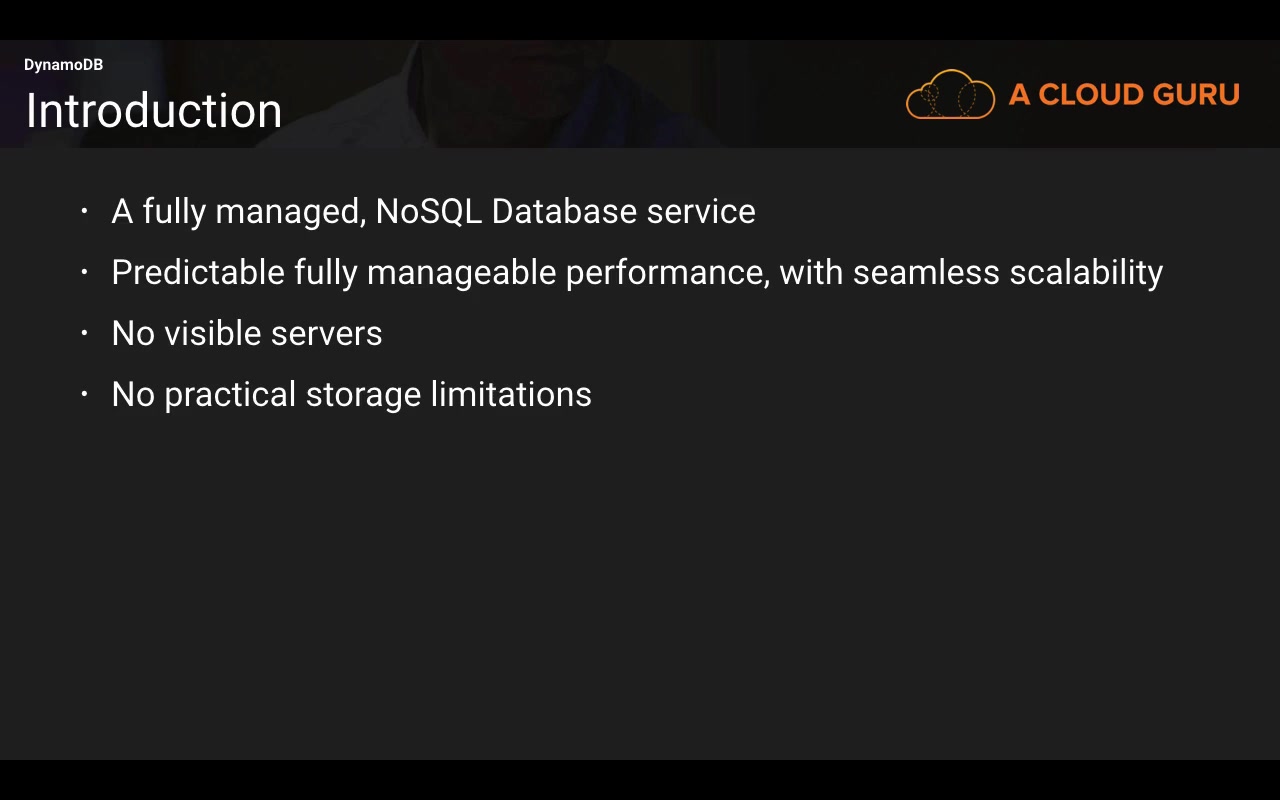This screenshot has width=1280, height=800.
Task: Click the orange cloud logo icon
Action: (950, 95)
